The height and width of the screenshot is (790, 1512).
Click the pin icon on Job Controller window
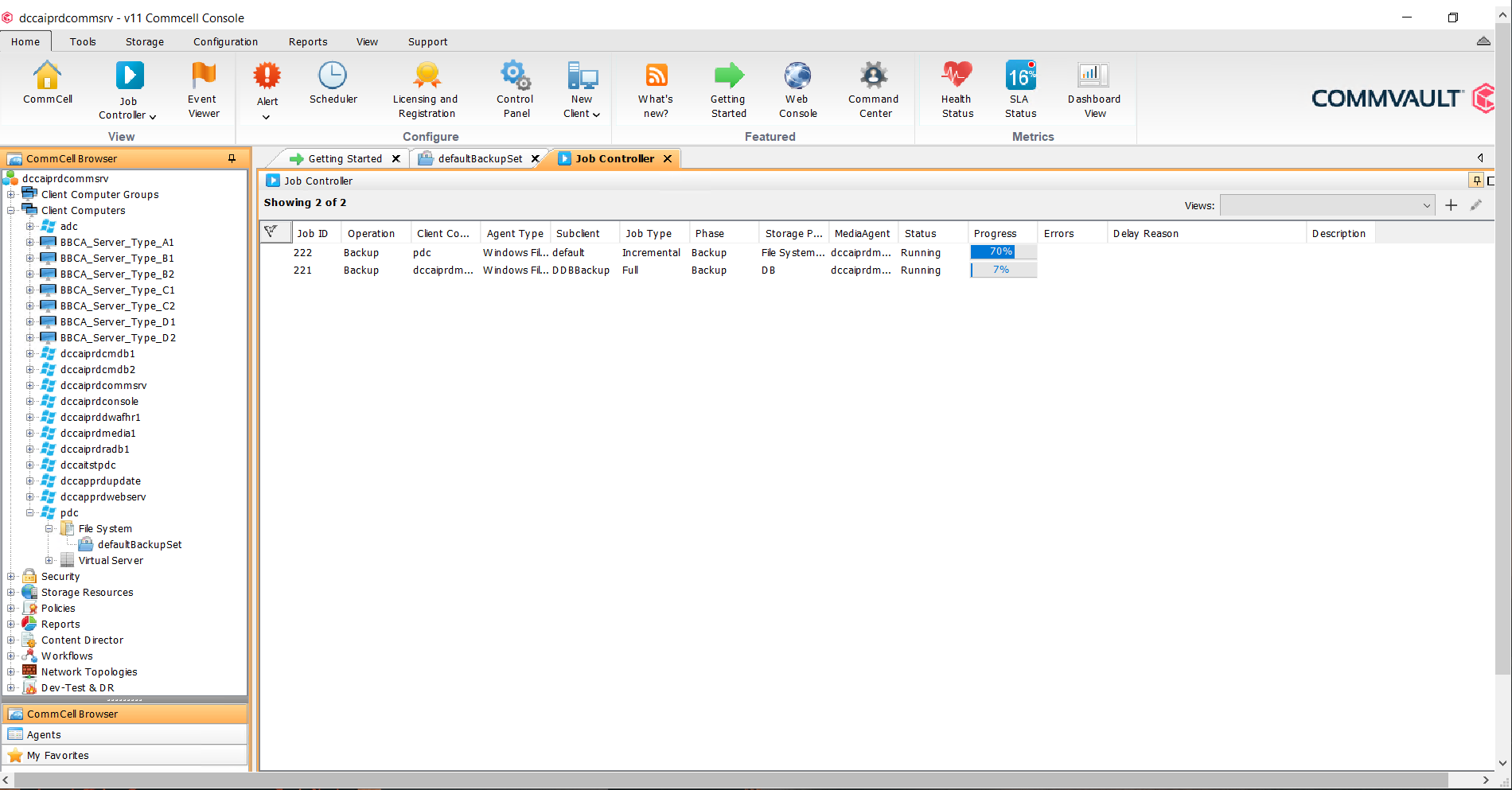point(1476,181)
